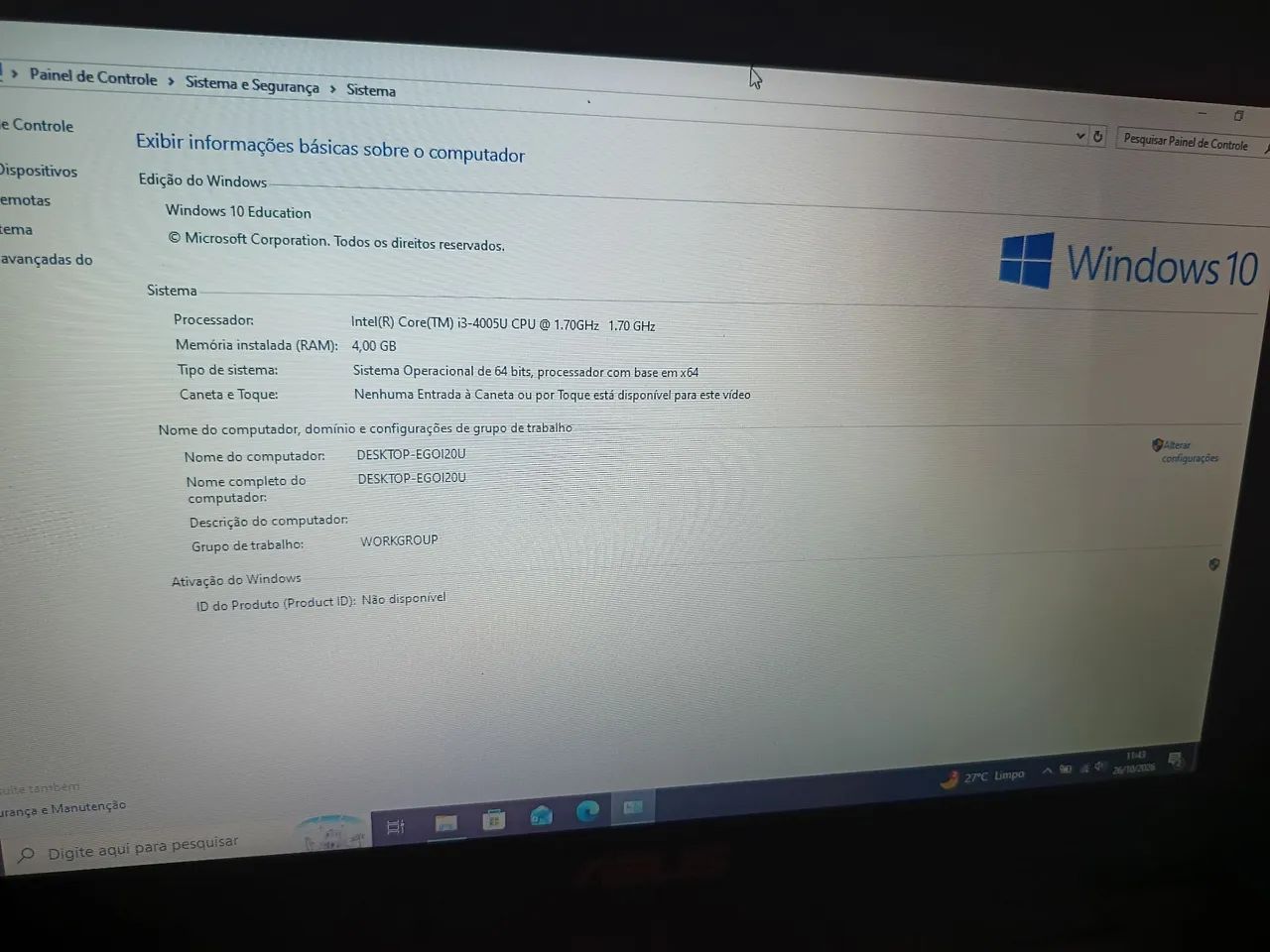
Task: Open the Mail app taskbar icon
Action: [x=541, y=815]
